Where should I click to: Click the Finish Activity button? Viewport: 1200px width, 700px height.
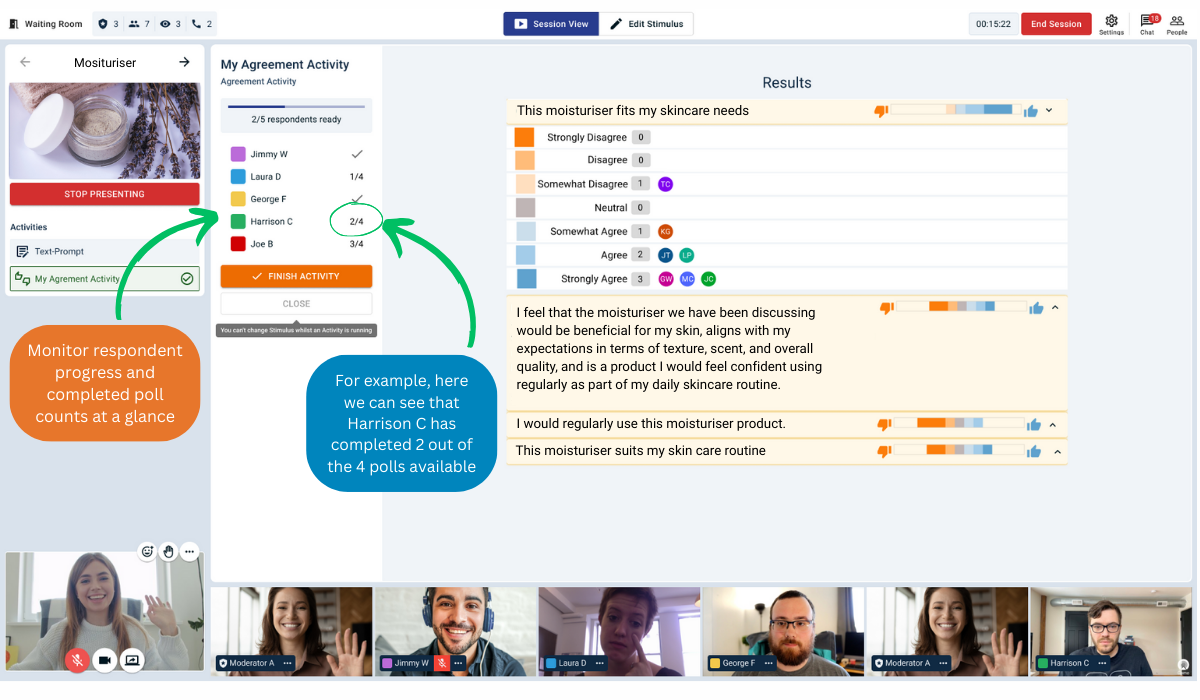(x=296, y=276)
